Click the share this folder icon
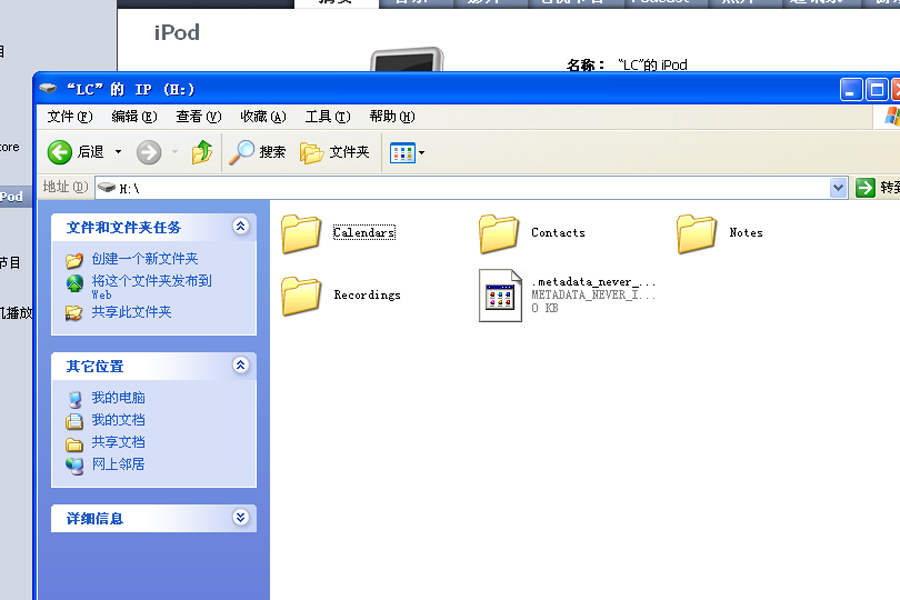 coord(75,313)
